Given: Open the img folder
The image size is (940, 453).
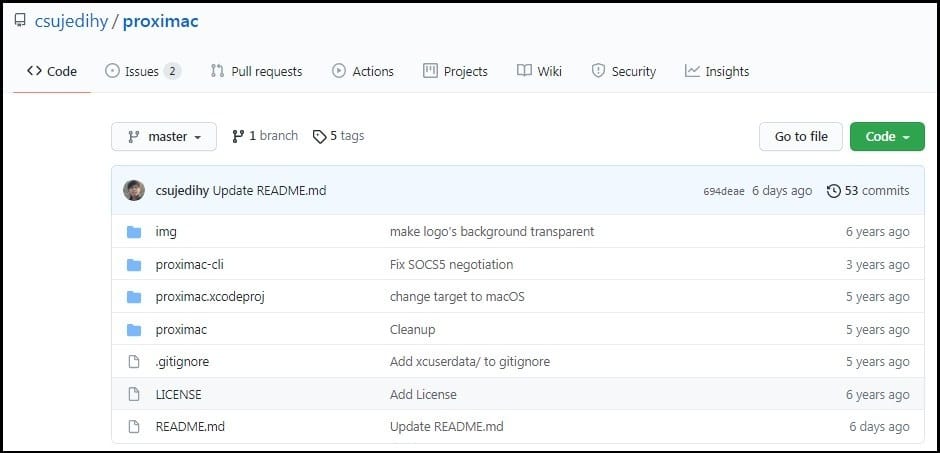Looking at the screenshot, I should pyautogui.click(x=166, y=232).
